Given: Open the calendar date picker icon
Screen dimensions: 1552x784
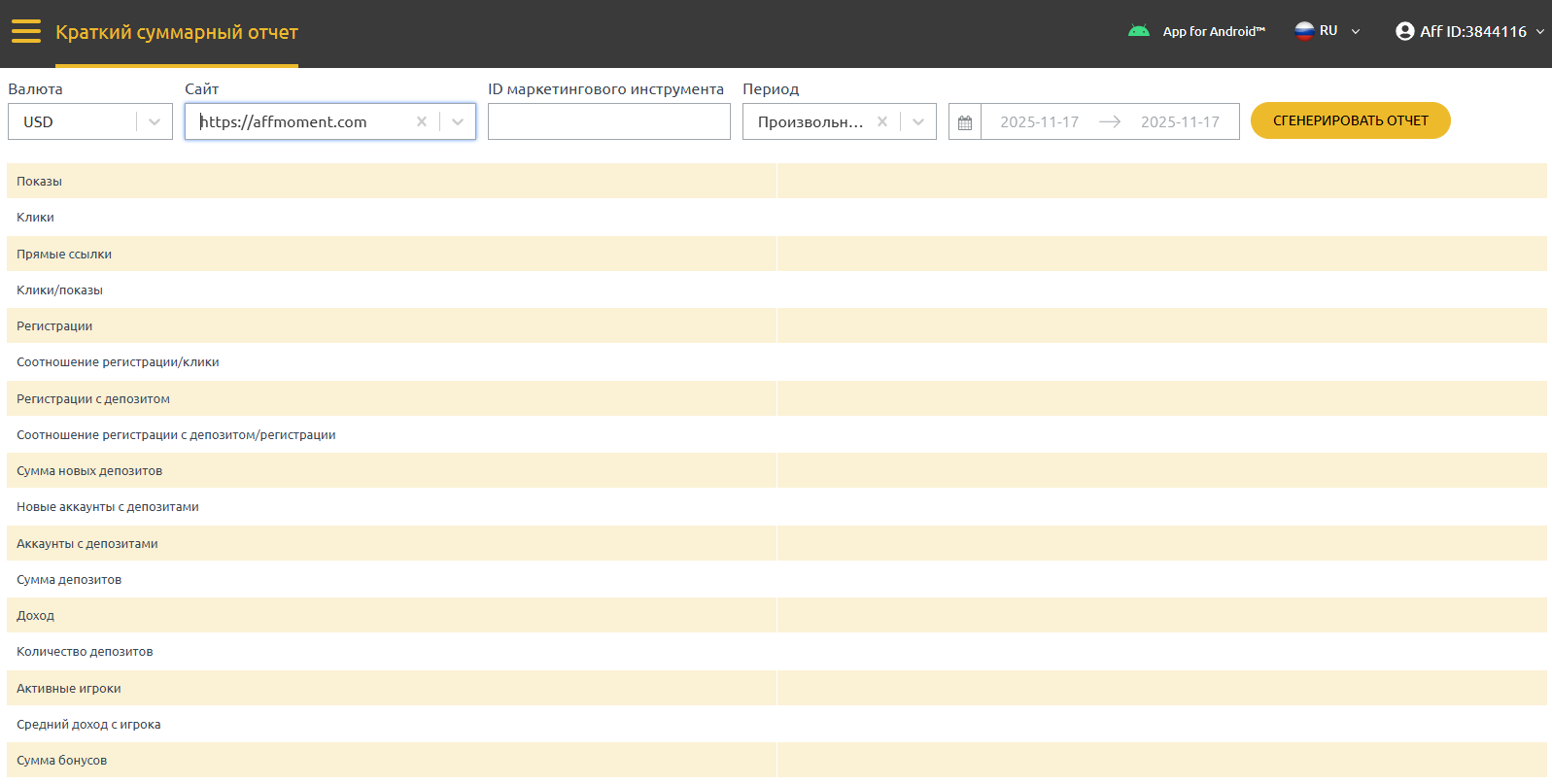Looking at the screenshot, I should click(965, 122).
